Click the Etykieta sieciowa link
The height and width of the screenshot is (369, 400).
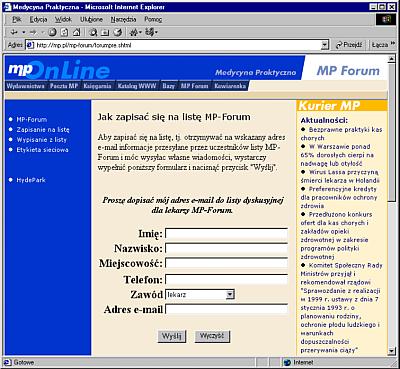click(43, 150)
